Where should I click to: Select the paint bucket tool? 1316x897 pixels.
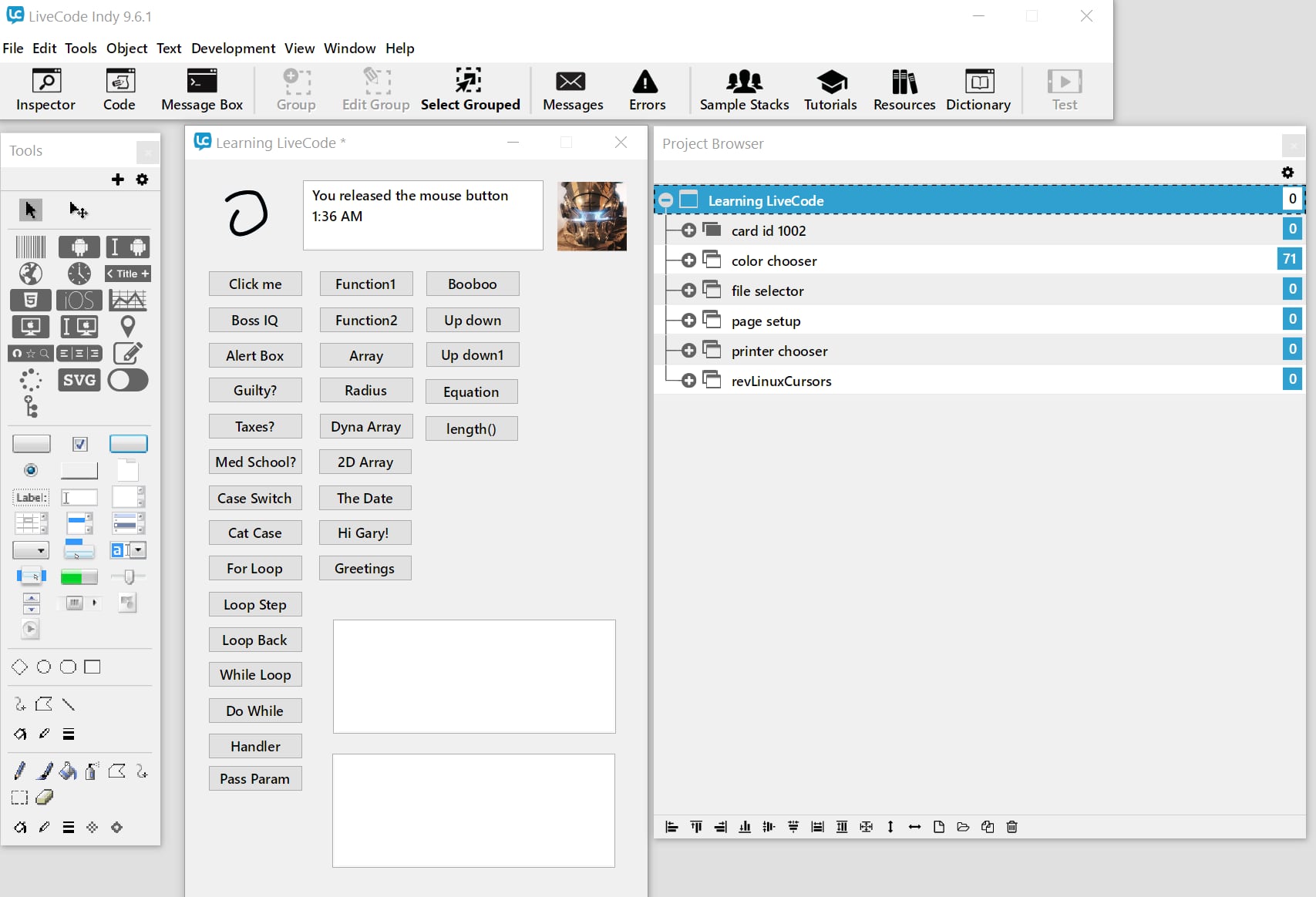(68, 771)
